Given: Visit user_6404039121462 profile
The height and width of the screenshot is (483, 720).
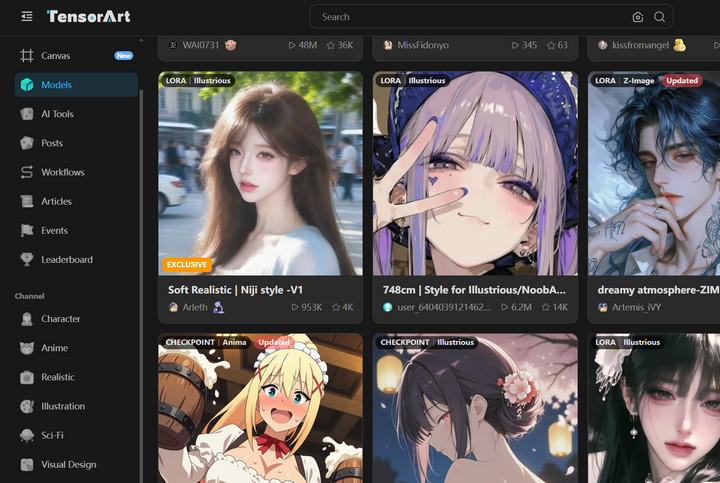Looking at the screenshot, I should click(x=444, y=307).
